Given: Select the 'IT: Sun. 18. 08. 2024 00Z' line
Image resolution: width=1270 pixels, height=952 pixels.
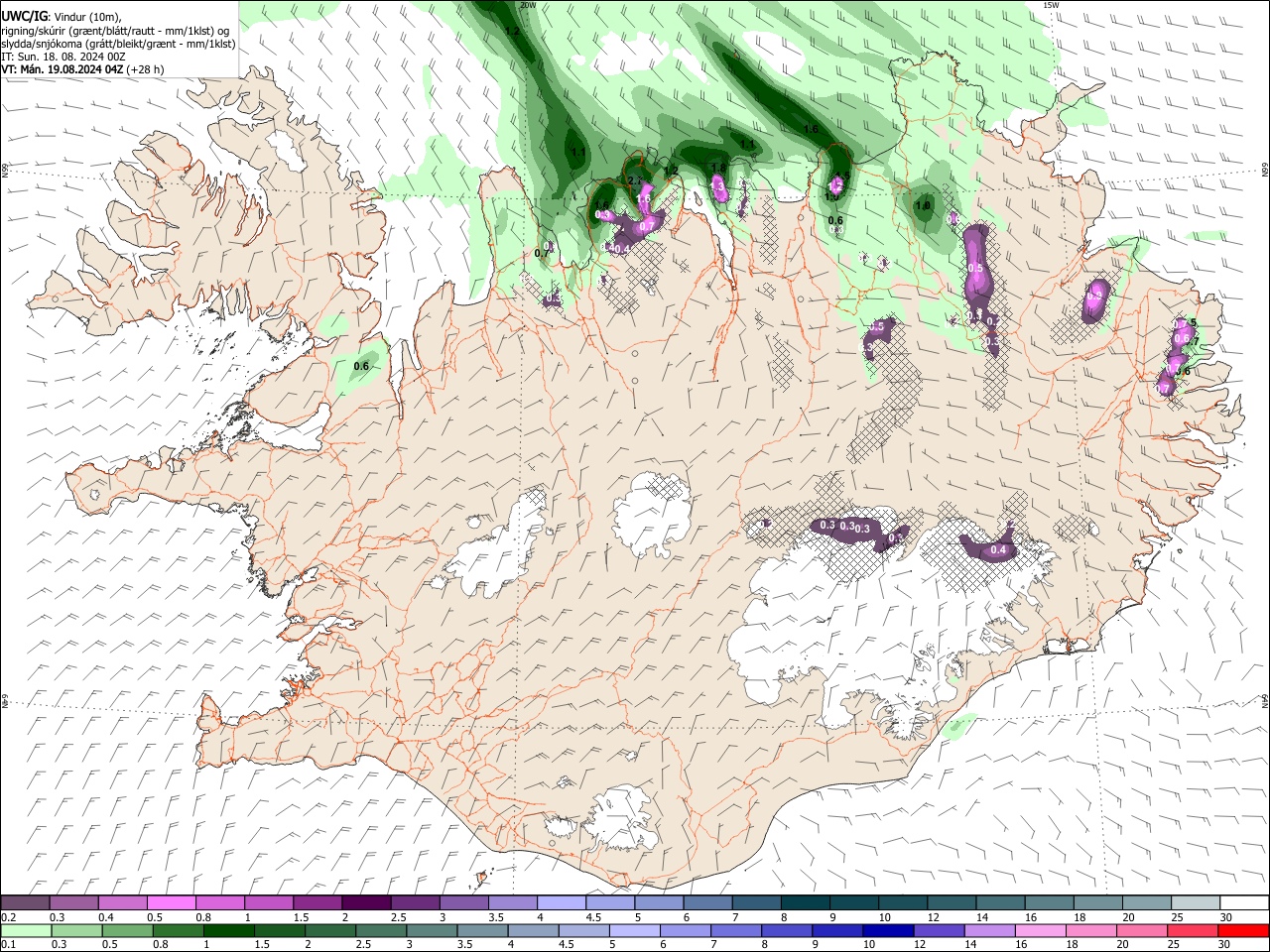Looking at the screenshot, I should click(63, 57).
